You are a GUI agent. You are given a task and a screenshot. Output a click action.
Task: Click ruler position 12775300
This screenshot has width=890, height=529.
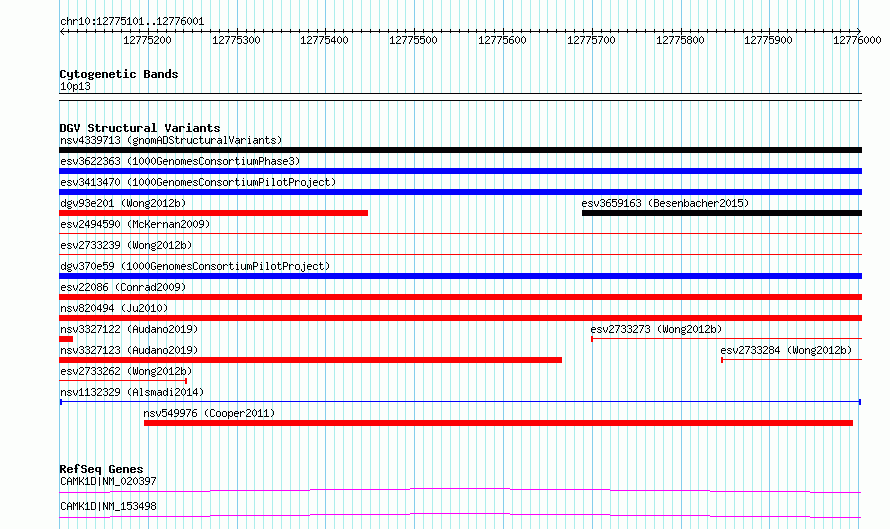(x=236, y=40)
